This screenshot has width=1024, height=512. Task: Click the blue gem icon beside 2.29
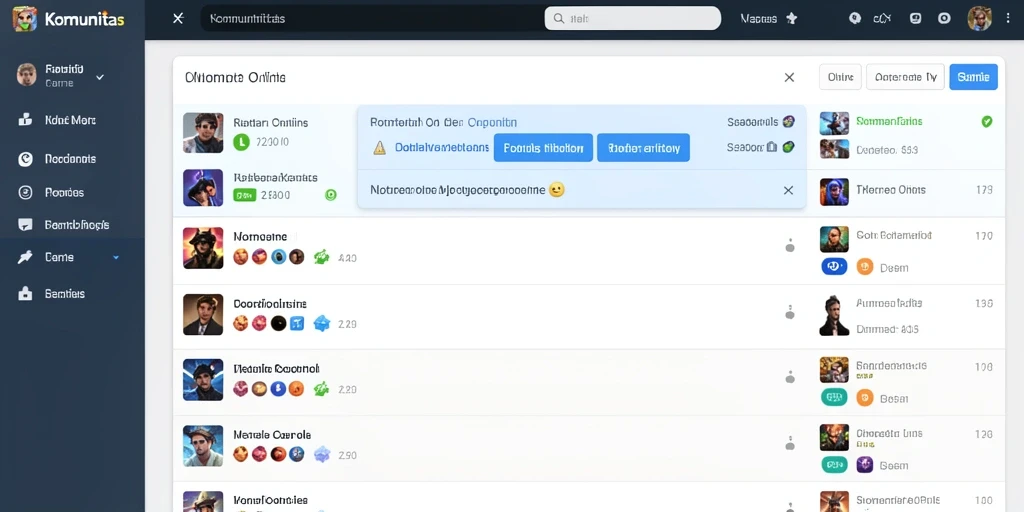(321, 323)
